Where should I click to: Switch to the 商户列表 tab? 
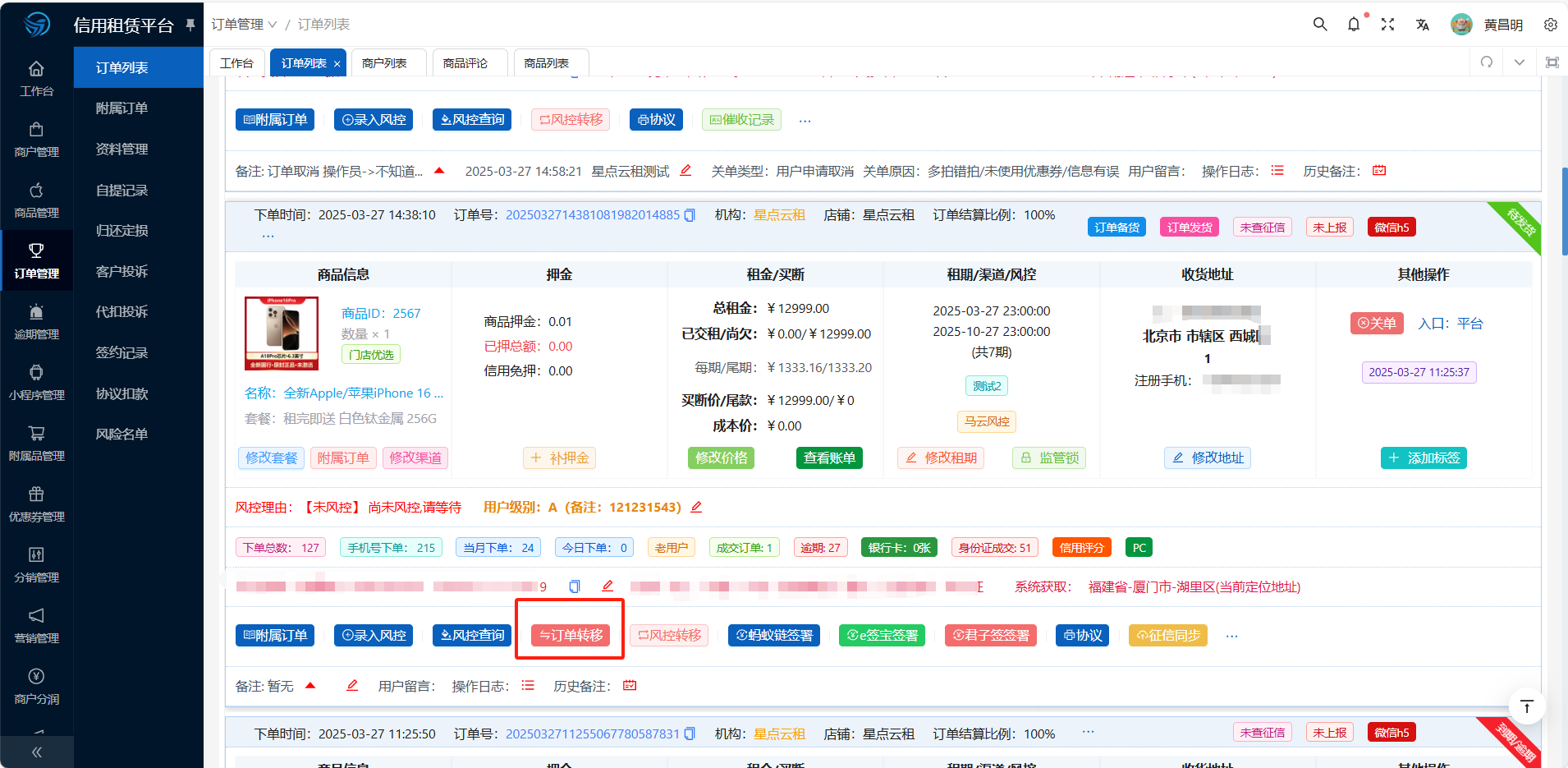click(x=384, y=63)
